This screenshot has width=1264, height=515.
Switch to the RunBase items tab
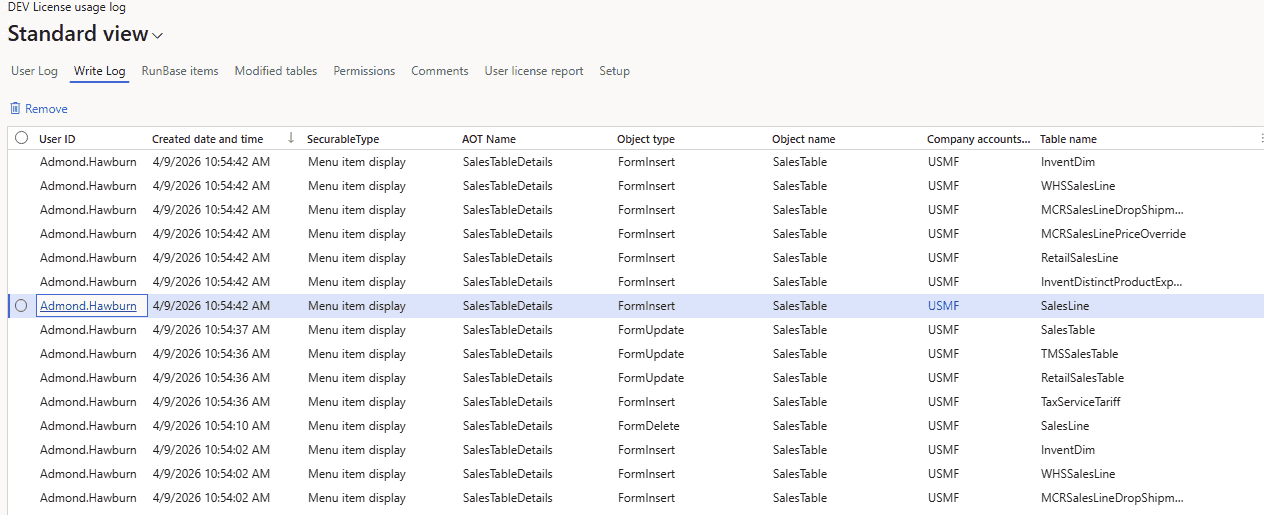pyautogui.click(x=180, y=71)
